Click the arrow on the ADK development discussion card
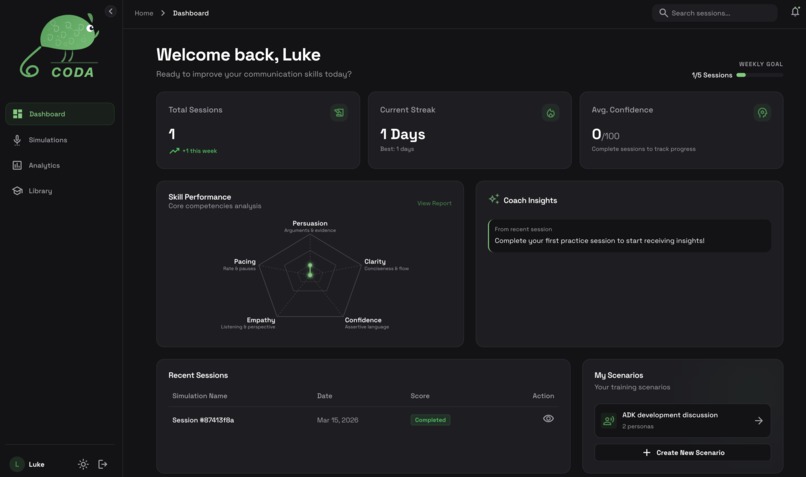 pos(758,420)
